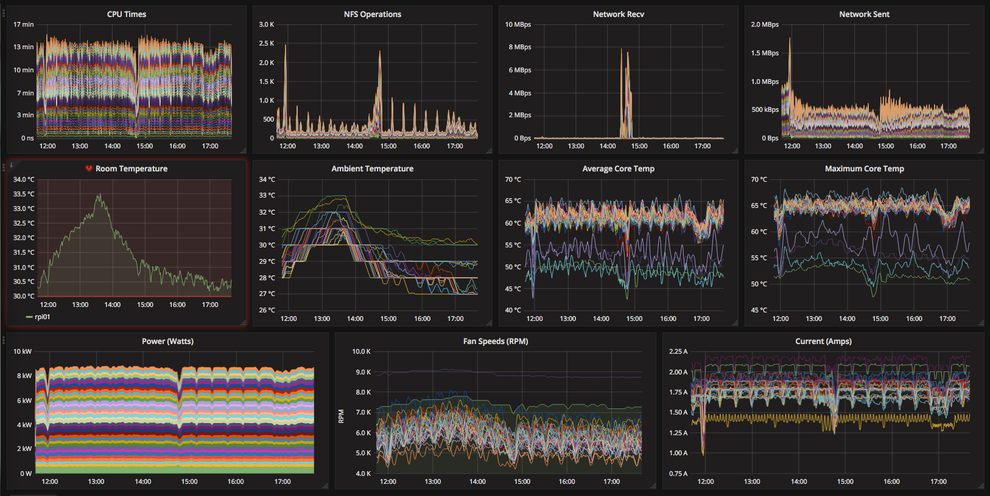This screenshot has height=496, width=990.
Task: Click the resize handle of the NFS Operations panel
Action: [x=487, y=151]
